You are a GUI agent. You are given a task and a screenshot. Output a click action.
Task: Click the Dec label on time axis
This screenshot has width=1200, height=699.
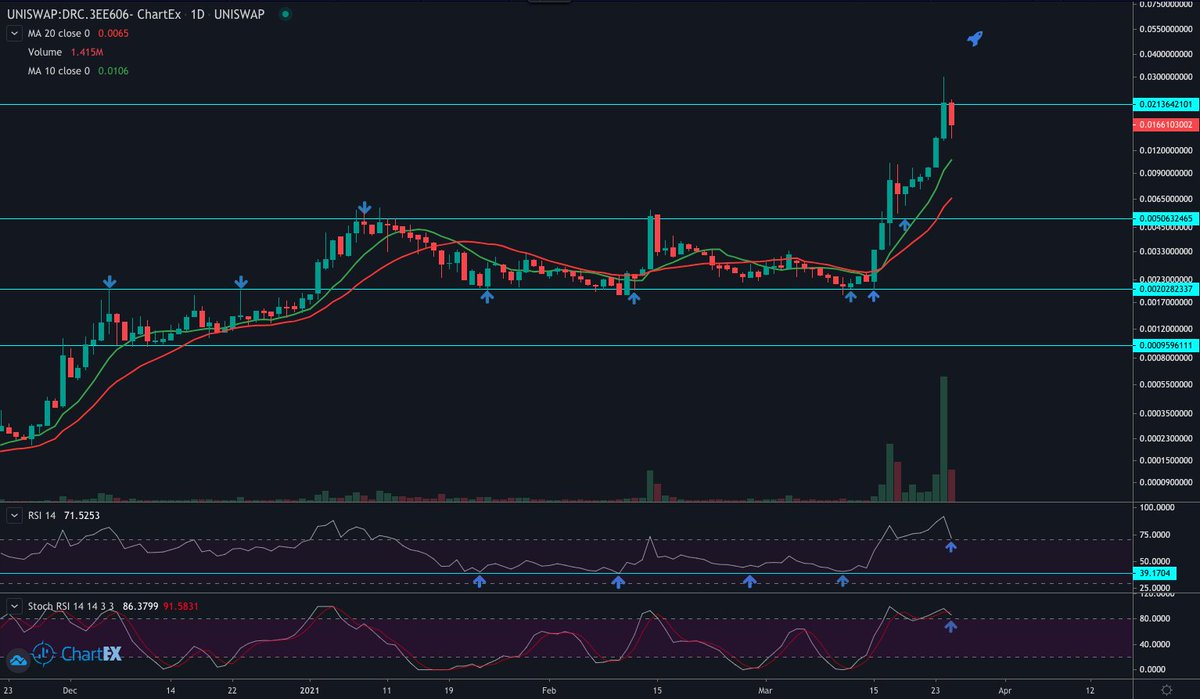pyautogui.click(x=68, y=689)
